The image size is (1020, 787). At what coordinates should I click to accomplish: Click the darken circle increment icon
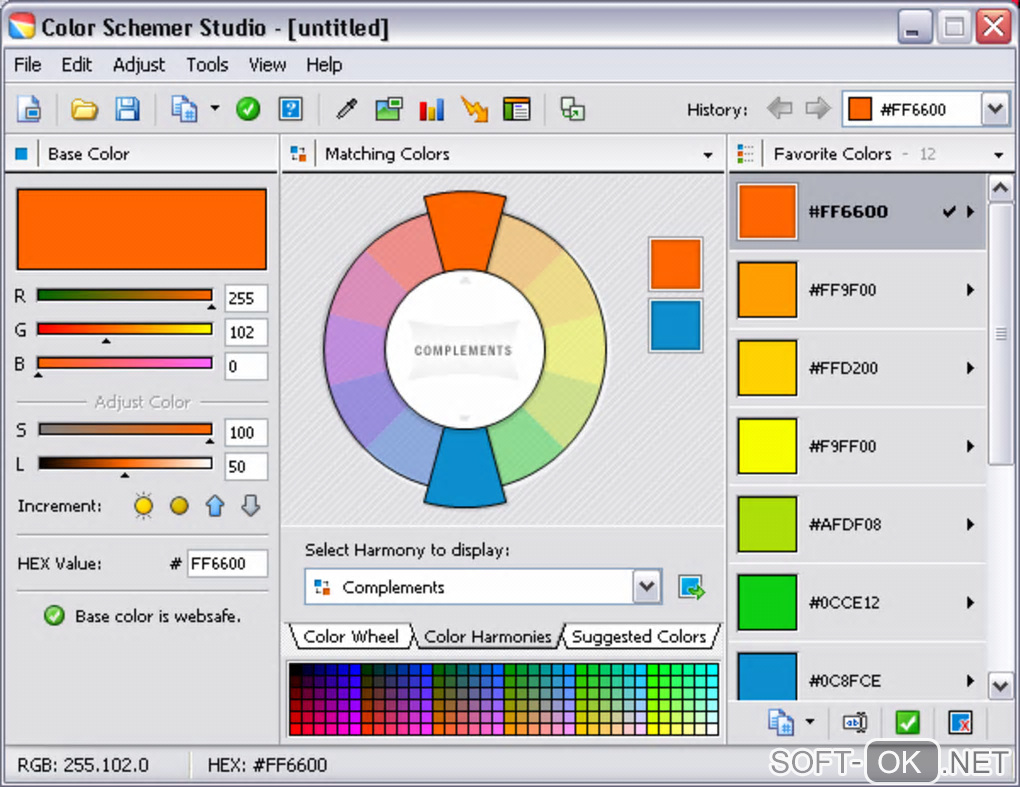tap(179, 505)
